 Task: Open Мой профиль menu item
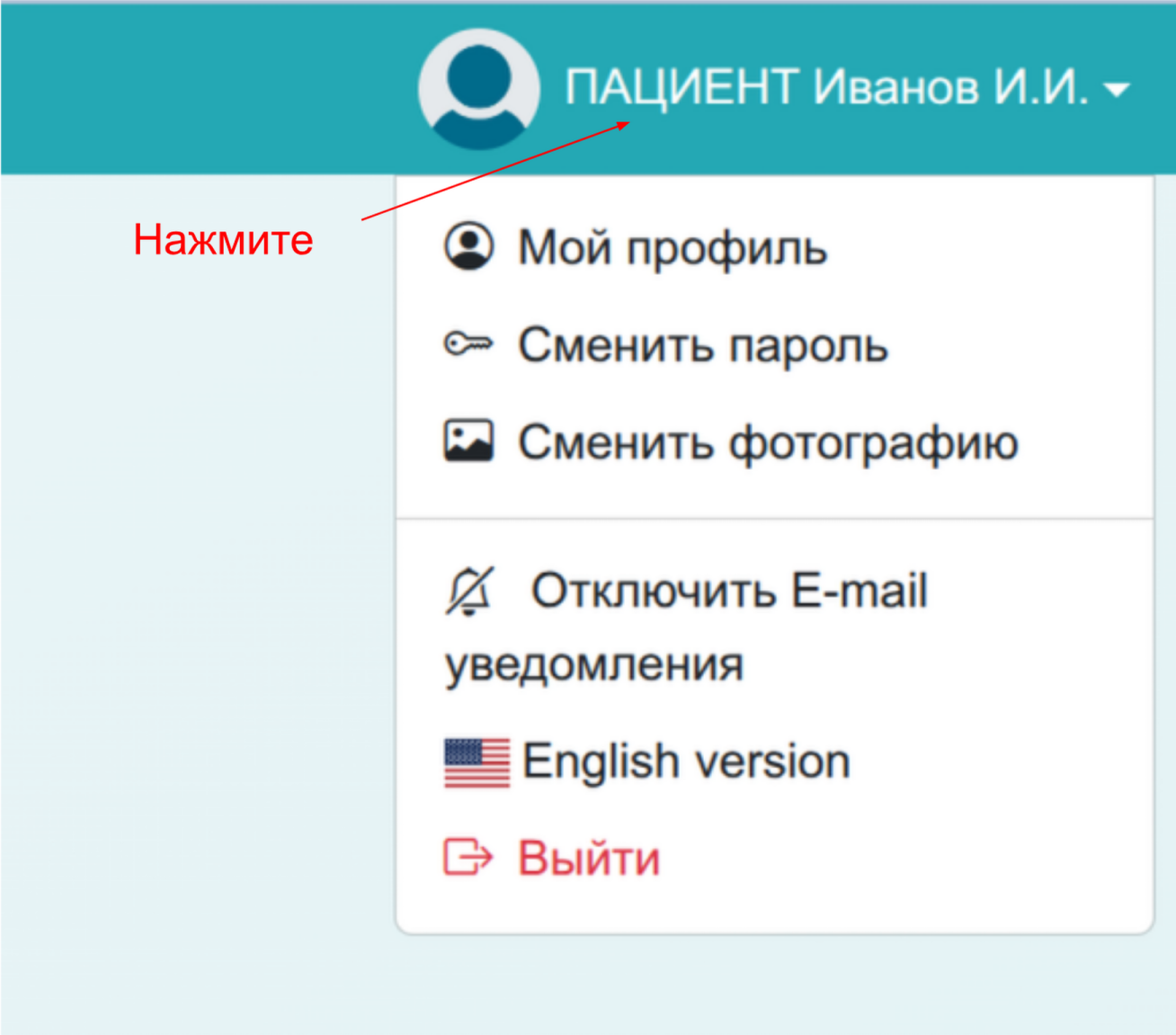672,247
